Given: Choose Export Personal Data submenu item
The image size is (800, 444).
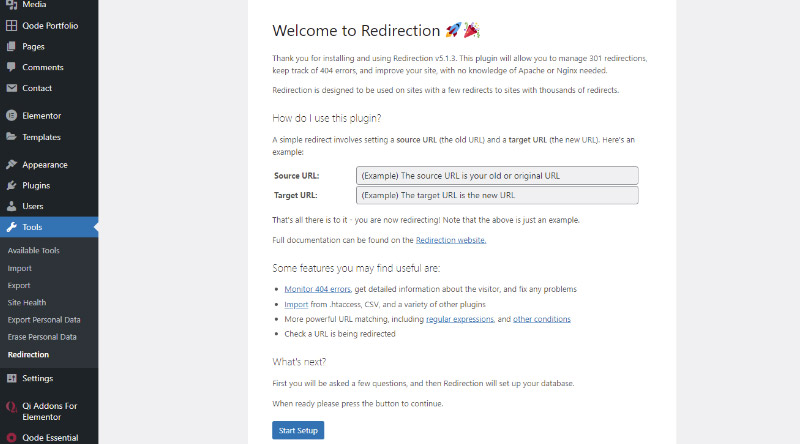Looking at the screenshot, I should click(44, 320).
